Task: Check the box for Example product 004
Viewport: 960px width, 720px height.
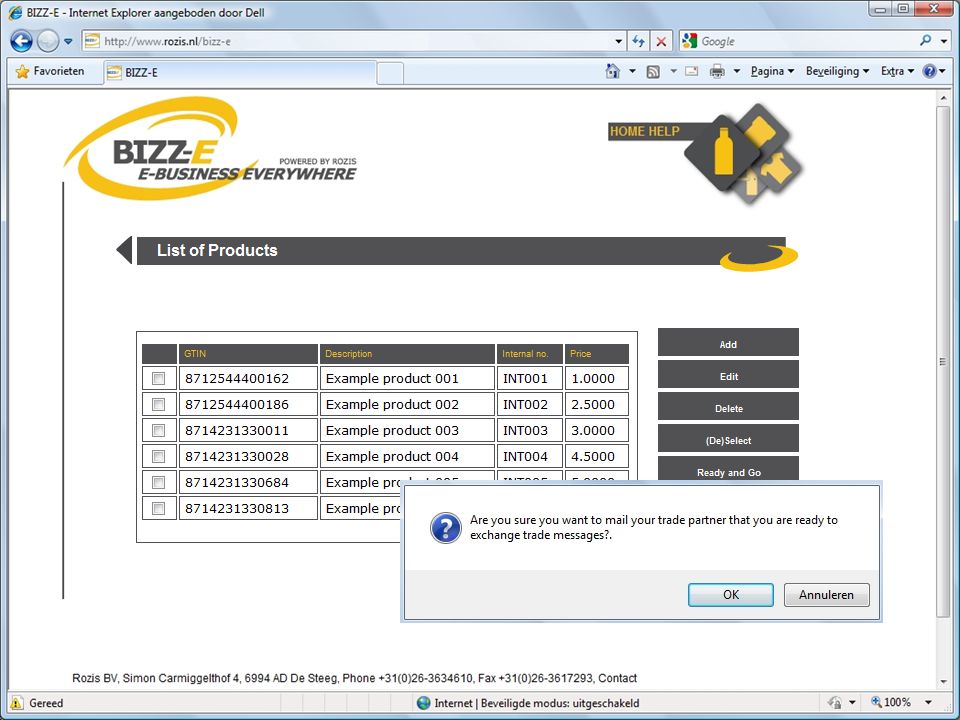Action: pos(159,457)
